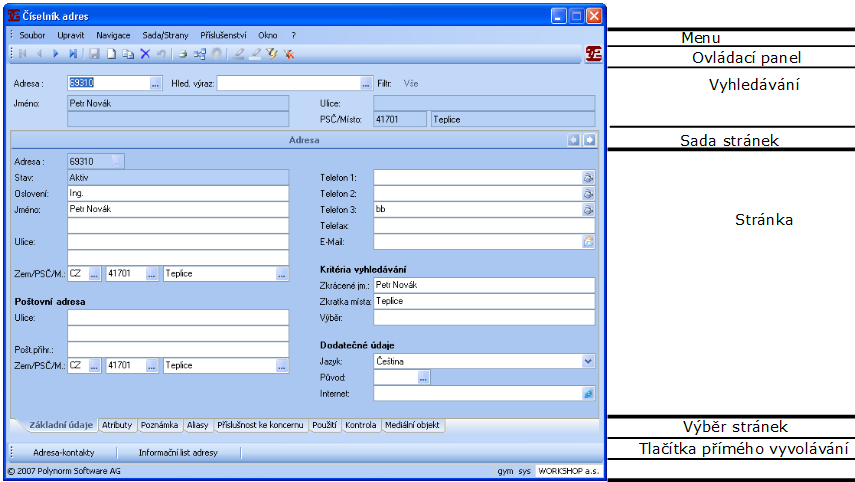Click the Vše filter text
This screenshot has height=482, width=855.
(x=411, y=84)
